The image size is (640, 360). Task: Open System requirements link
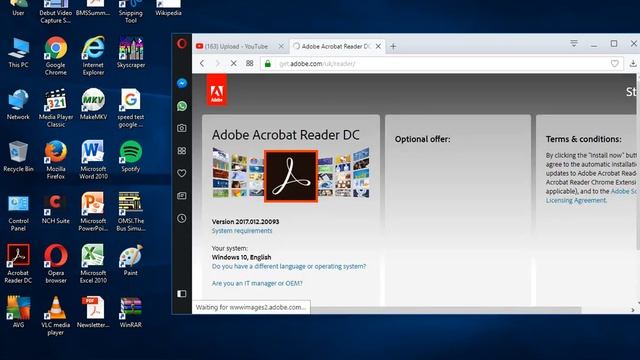(x=242, y=231)
